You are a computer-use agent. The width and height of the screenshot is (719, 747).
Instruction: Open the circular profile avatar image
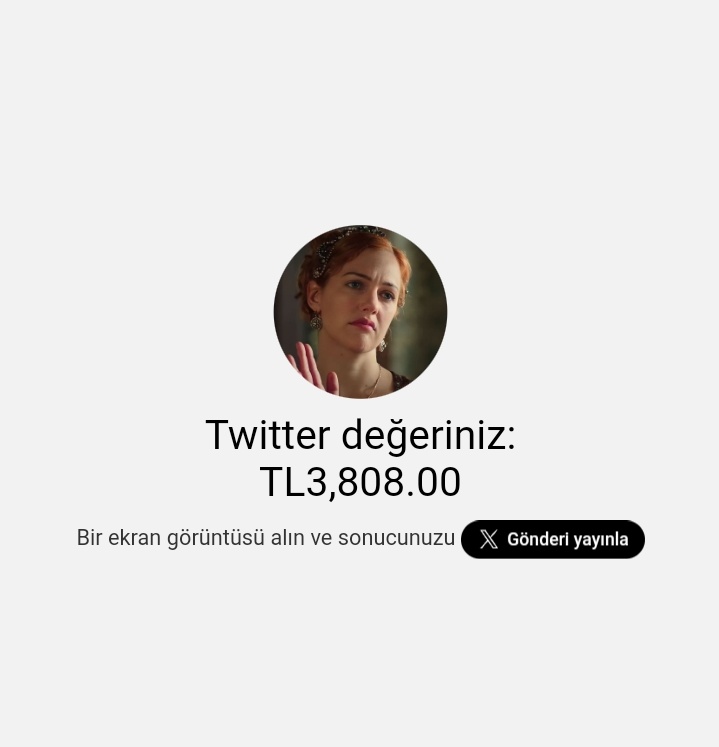click(x=360, y=312)
